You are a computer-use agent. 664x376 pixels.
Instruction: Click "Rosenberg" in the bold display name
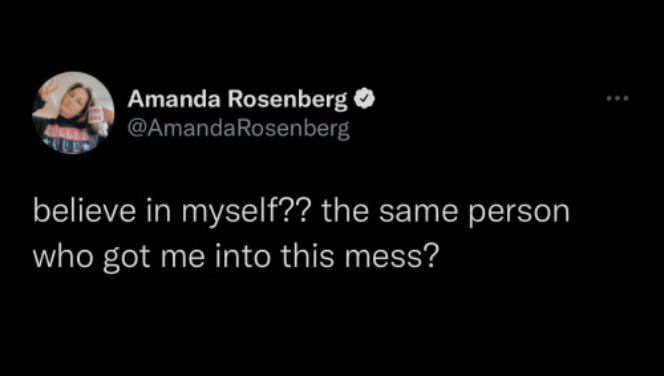[x=288, y=101]
